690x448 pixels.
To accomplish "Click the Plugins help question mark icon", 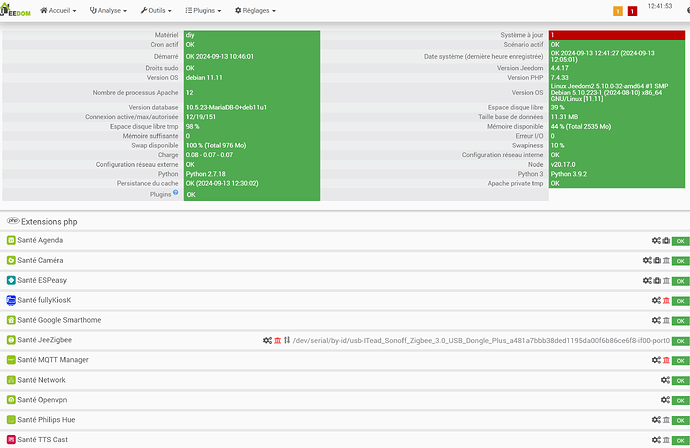I will coord(176,193).
